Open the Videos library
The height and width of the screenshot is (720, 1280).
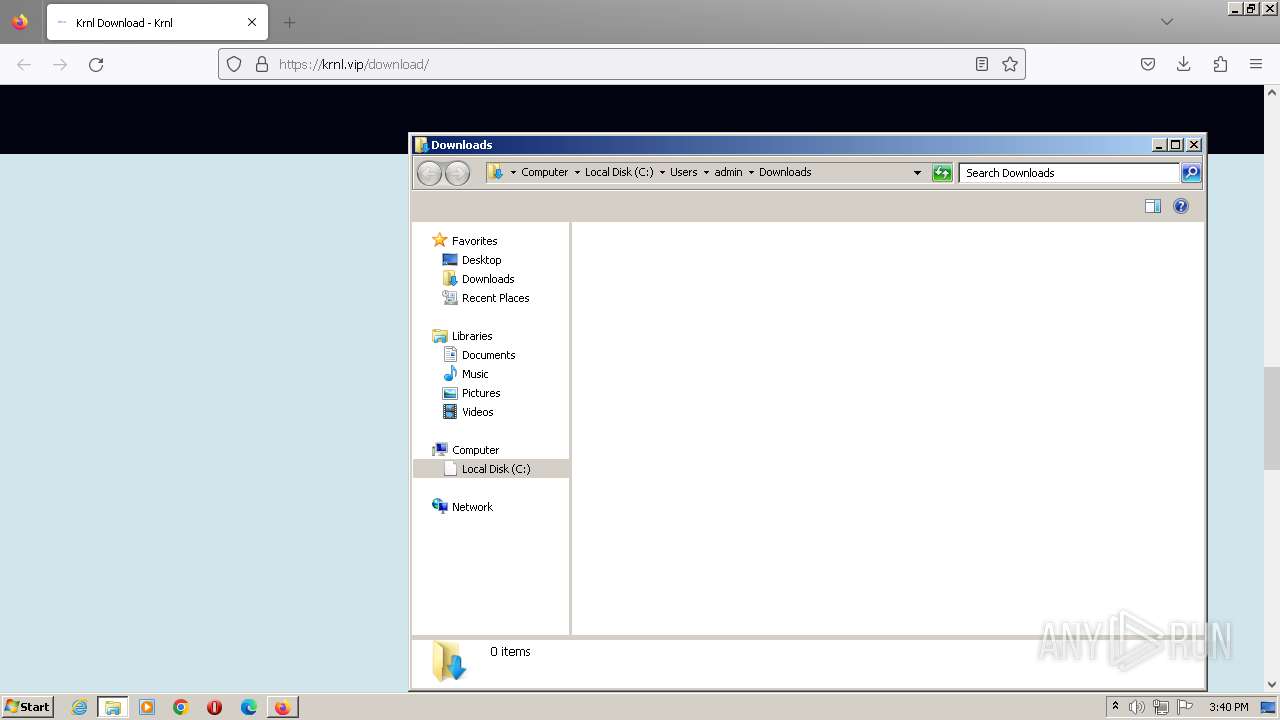point(477,412)
